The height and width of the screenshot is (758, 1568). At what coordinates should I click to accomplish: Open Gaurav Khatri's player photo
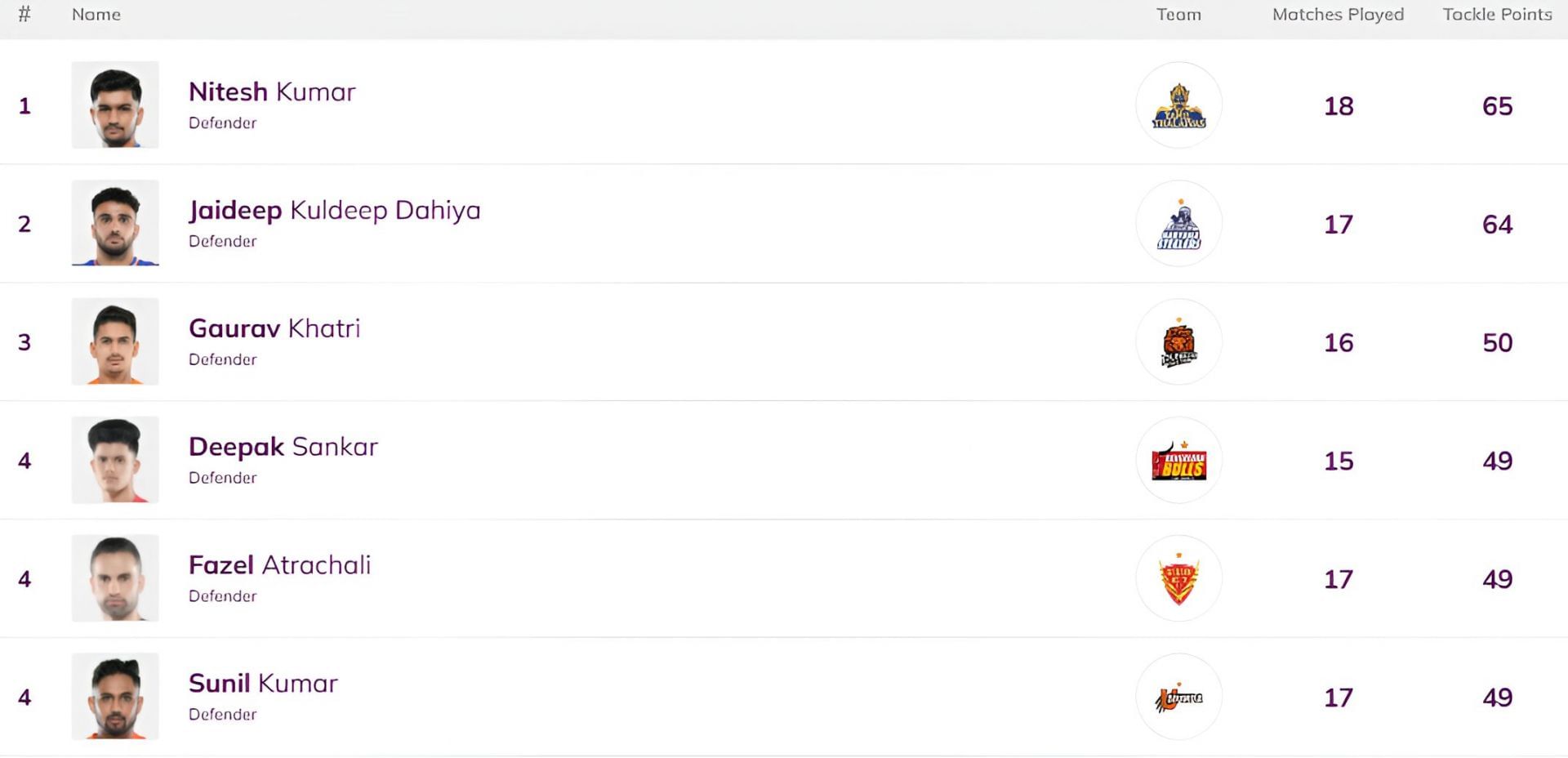coord(115,342)
